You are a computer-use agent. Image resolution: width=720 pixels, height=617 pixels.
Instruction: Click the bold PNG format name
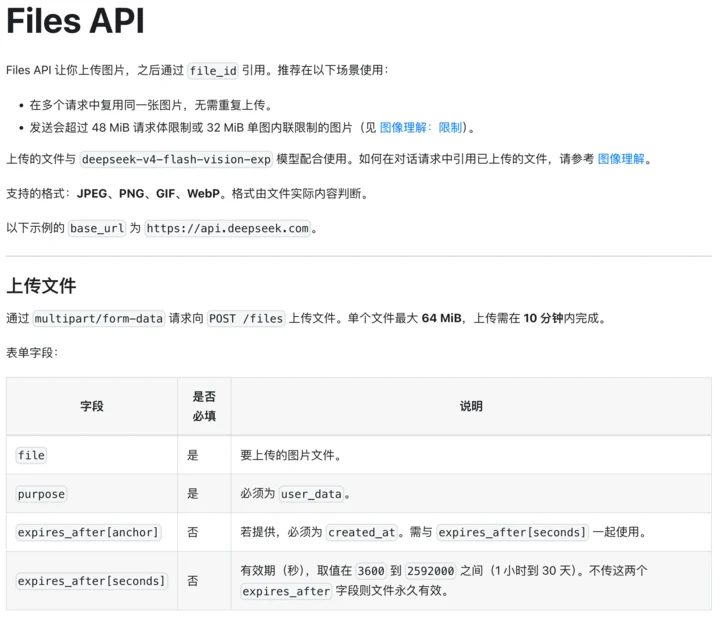coord(132,194)
